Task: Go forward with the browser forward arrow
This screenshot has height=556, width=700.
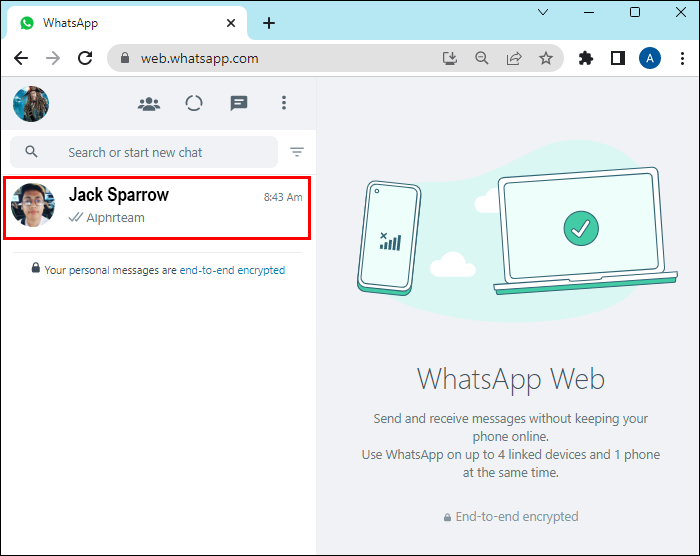Action: (x=53, y=58)
